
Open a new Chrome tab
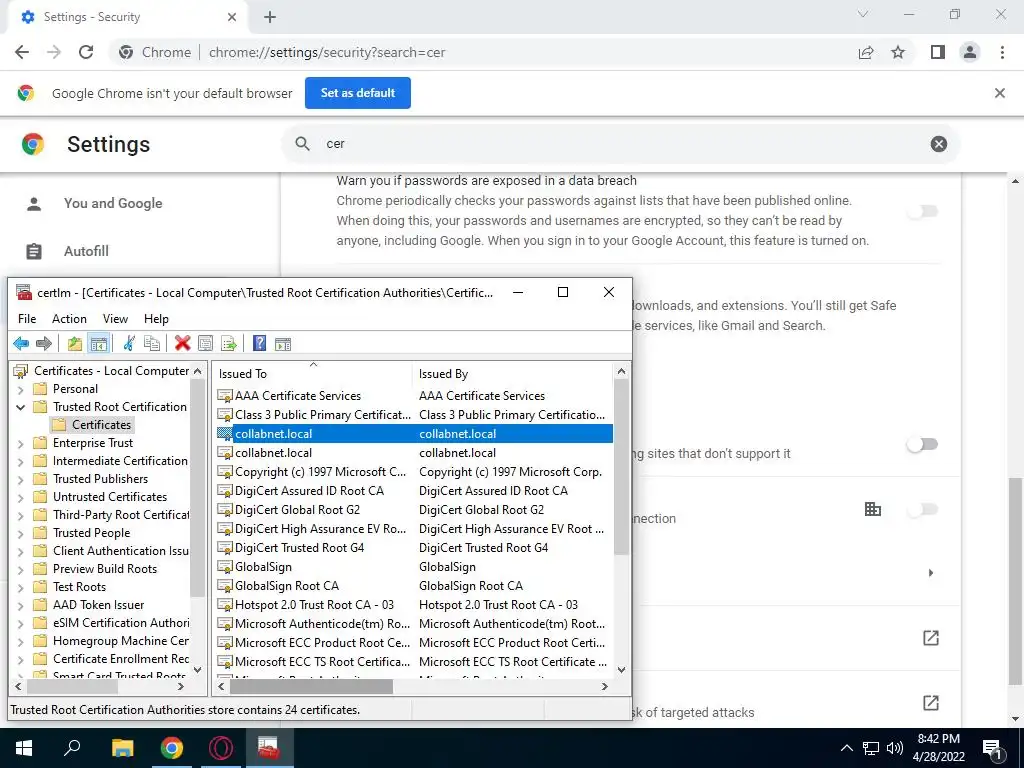270,17
